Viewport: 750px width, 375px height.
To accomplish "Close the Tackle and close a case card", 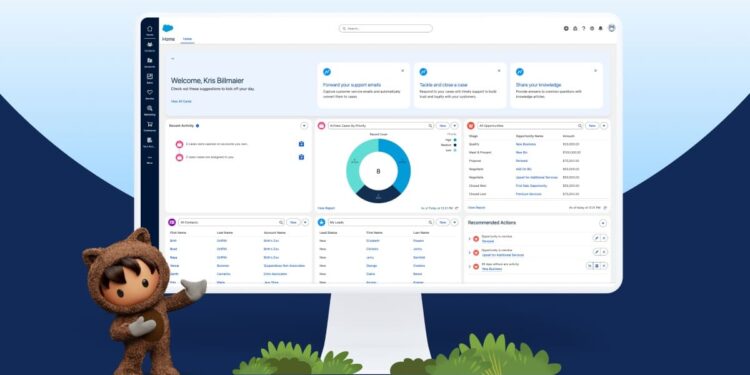I will pos(499,71).
